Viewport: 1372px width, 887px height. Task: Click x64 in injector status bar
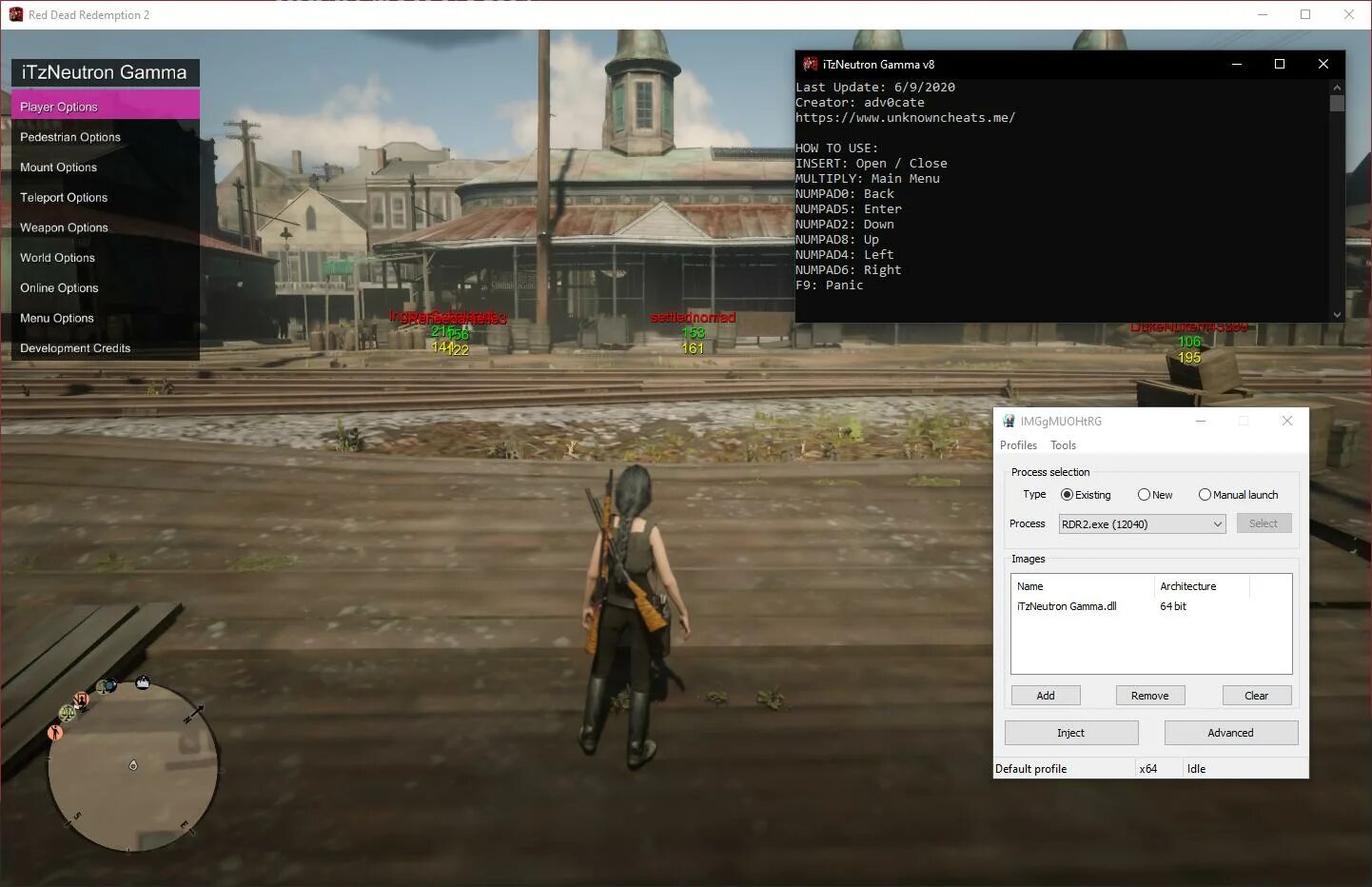1148,768
